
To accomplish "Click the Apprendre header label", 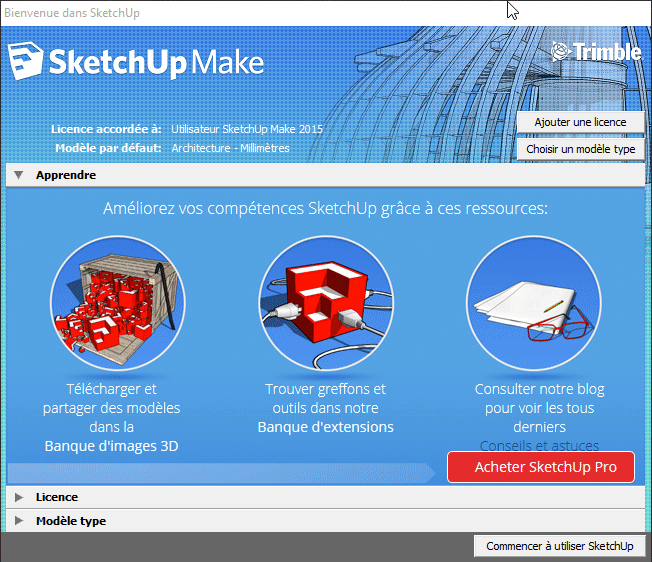I will [x=66, y=175].
